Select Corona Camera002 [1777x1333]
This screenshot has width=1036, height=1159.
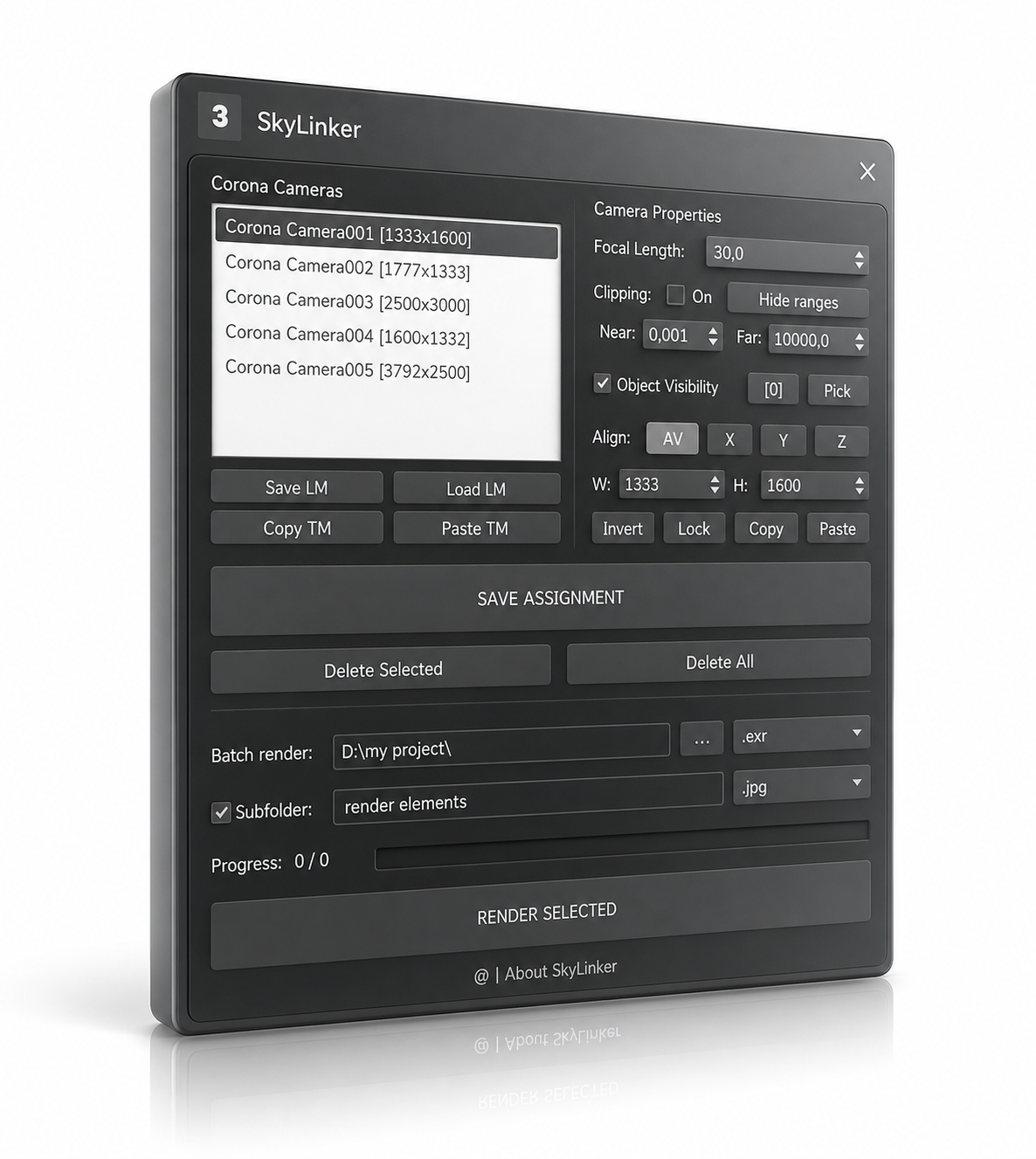(x=348, y=267)
